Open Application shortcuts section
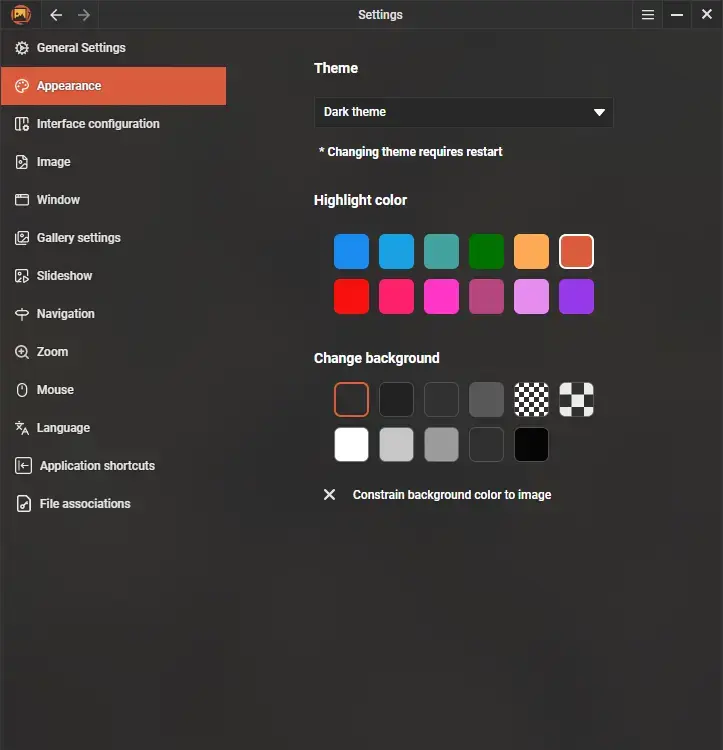The height and width of the screenshot is (750, 723). point(97,466)
